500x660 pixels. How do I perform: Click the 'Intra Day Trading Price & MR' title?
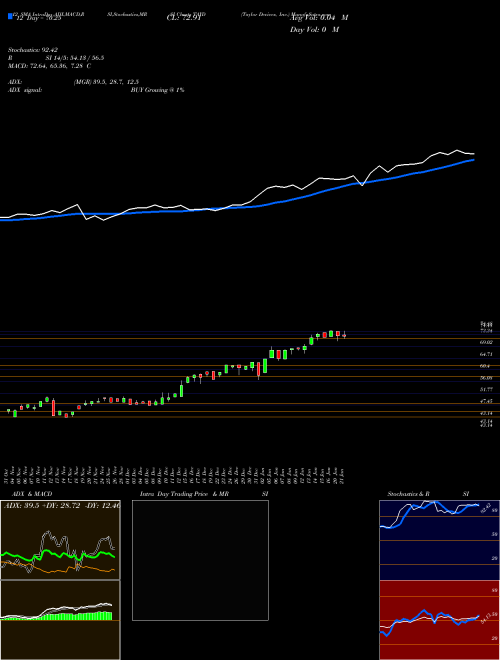[184, 494]
